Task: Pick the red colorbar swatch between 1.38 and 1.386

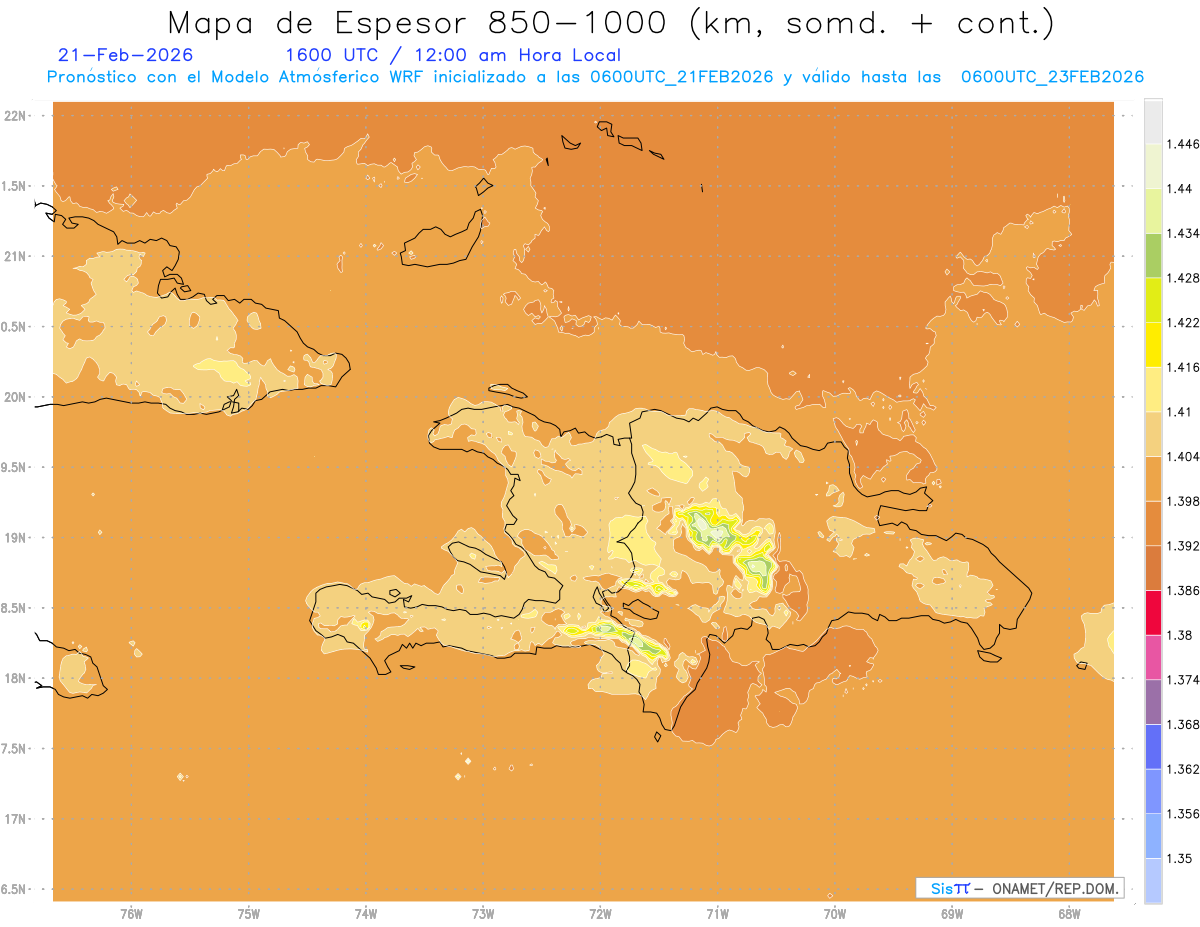Action: point(1153,613)
